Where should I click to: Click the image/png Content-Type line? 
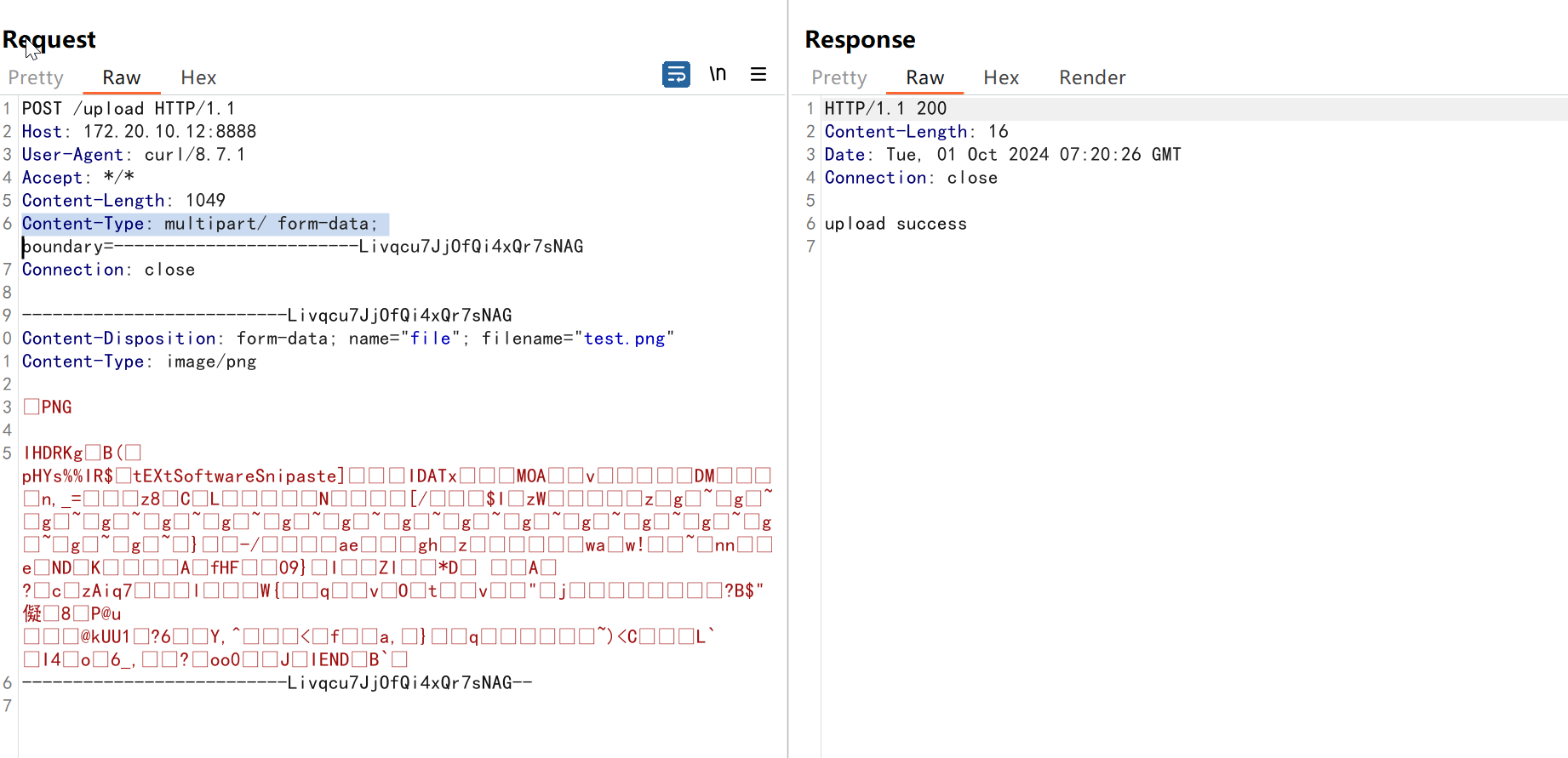[140, 362]
